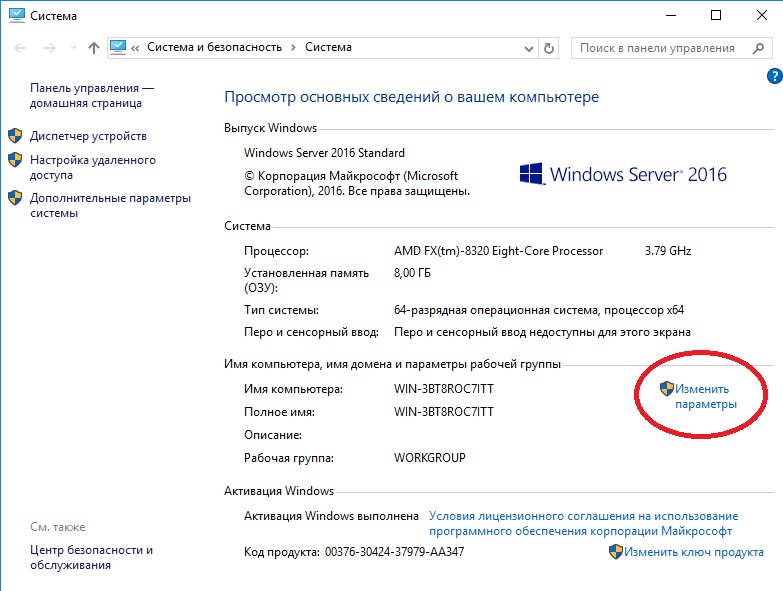The image size is (783, 591).
Task: Click the forward navigation arrow
Action: 47,48
